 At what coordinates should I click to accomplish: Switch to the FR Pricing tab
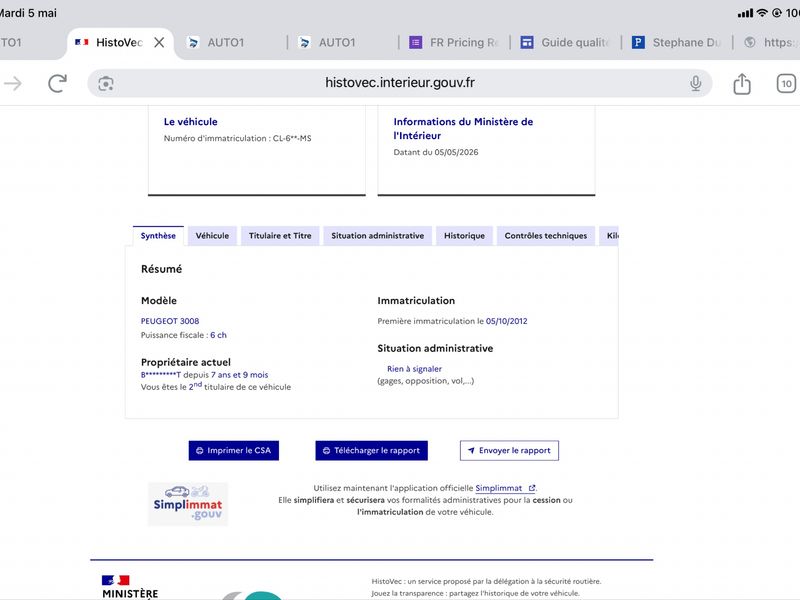(454, 42)
